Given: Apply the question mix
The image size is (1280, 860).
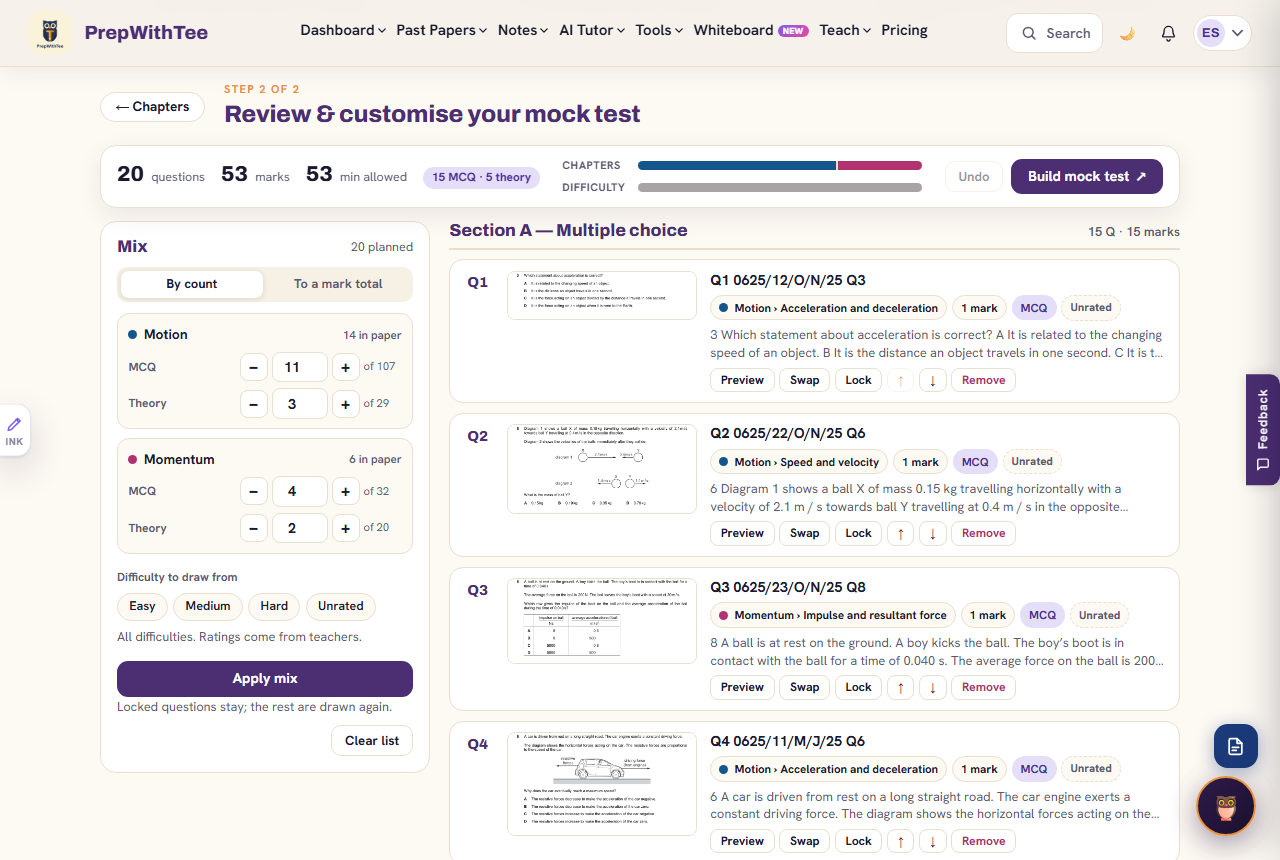Looking at the screenshot, I should pos(265,679).
